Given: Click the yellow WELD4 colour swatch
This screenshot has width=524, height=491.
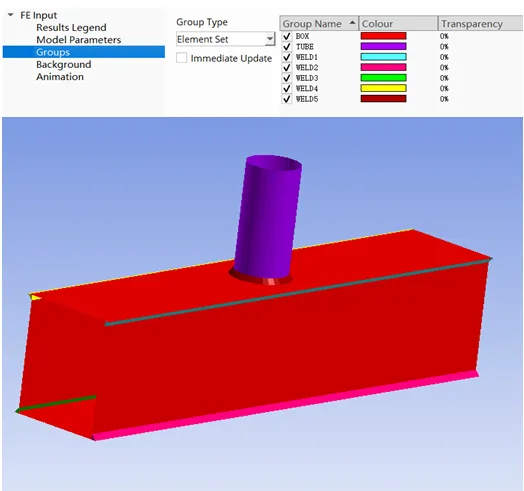Looking at the screenshot, I should [x=383, y=88].
